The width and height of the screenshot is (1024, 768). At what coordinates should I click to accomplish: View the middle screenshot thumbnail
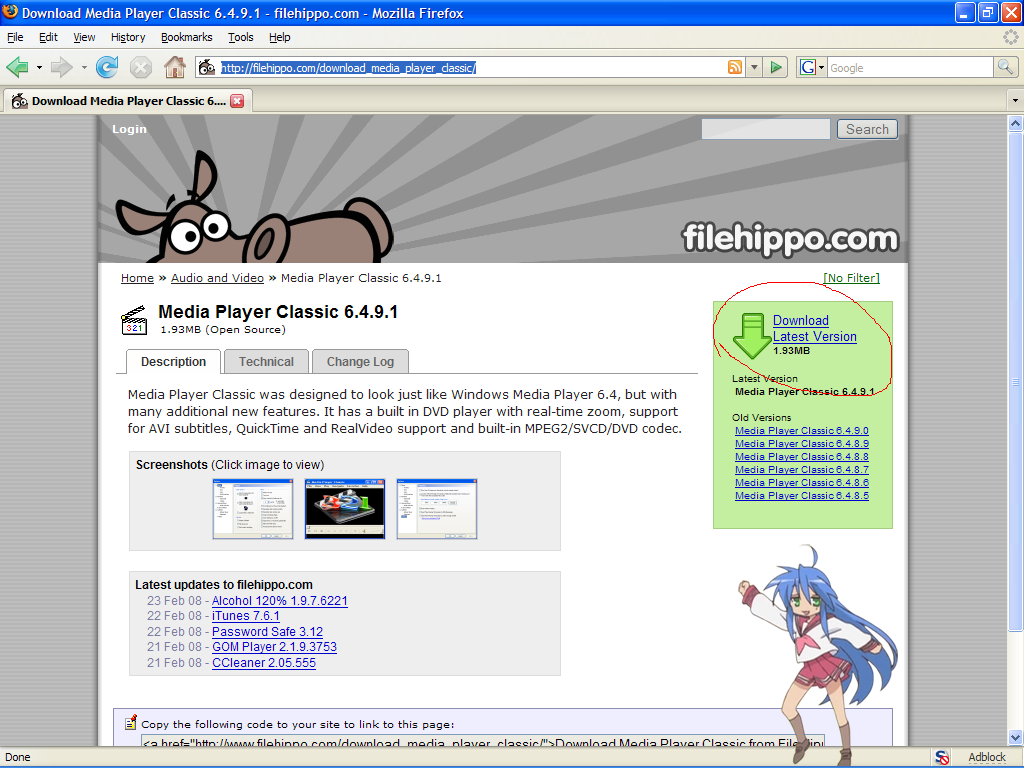(x=344, y=508)
